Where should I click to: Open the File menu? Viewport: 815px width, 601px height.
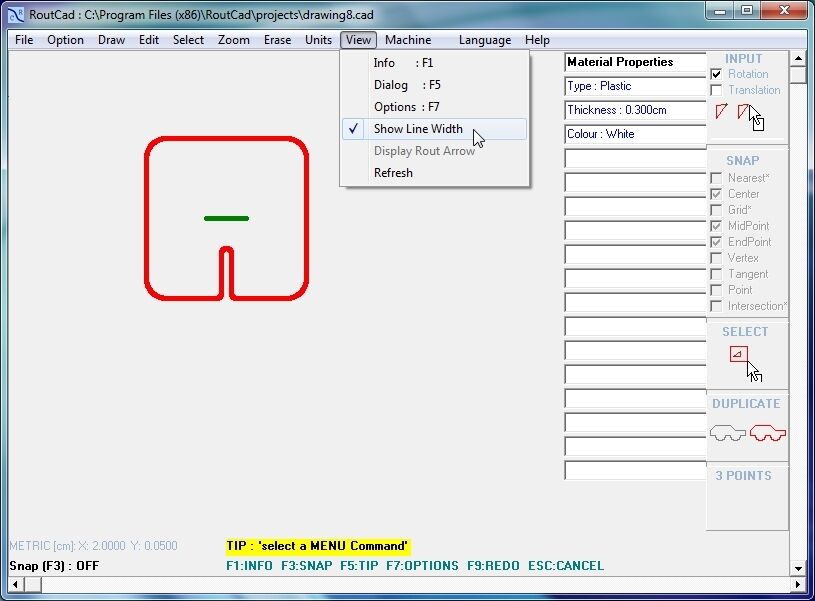tap(24, 40)
